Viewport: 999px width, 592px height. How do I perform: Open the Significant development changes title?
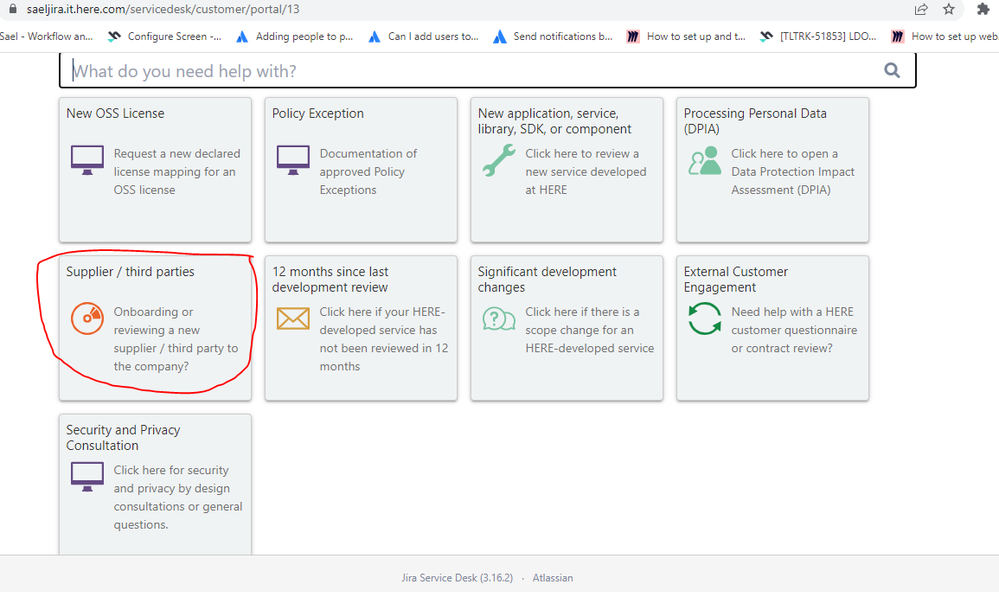547,279
